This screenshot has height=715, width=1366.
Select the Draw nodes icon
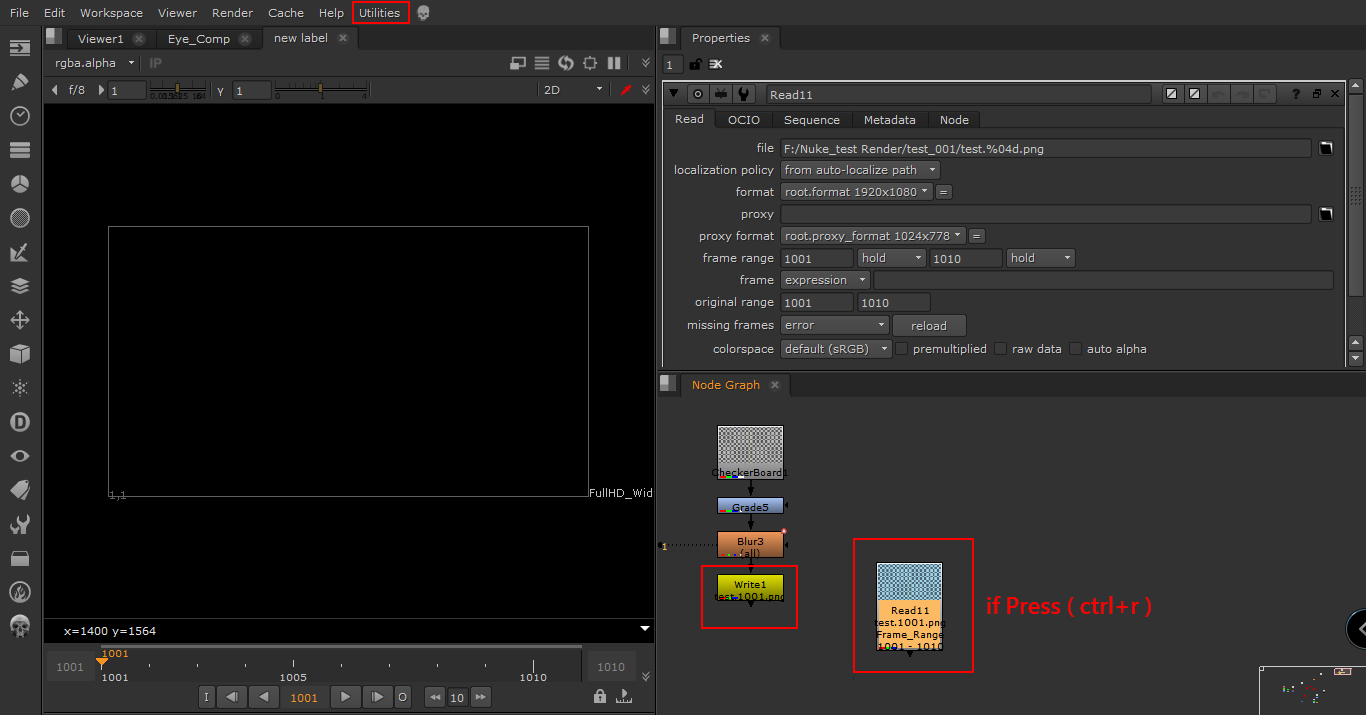click(20, 81)
